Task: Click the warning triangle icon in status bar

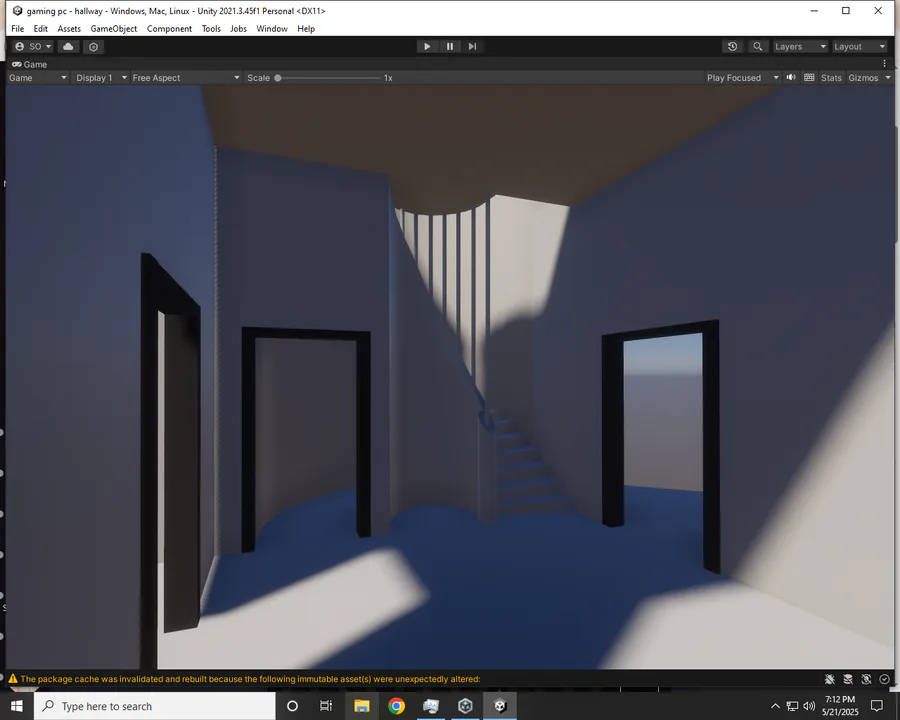Action: coord(13,679)
